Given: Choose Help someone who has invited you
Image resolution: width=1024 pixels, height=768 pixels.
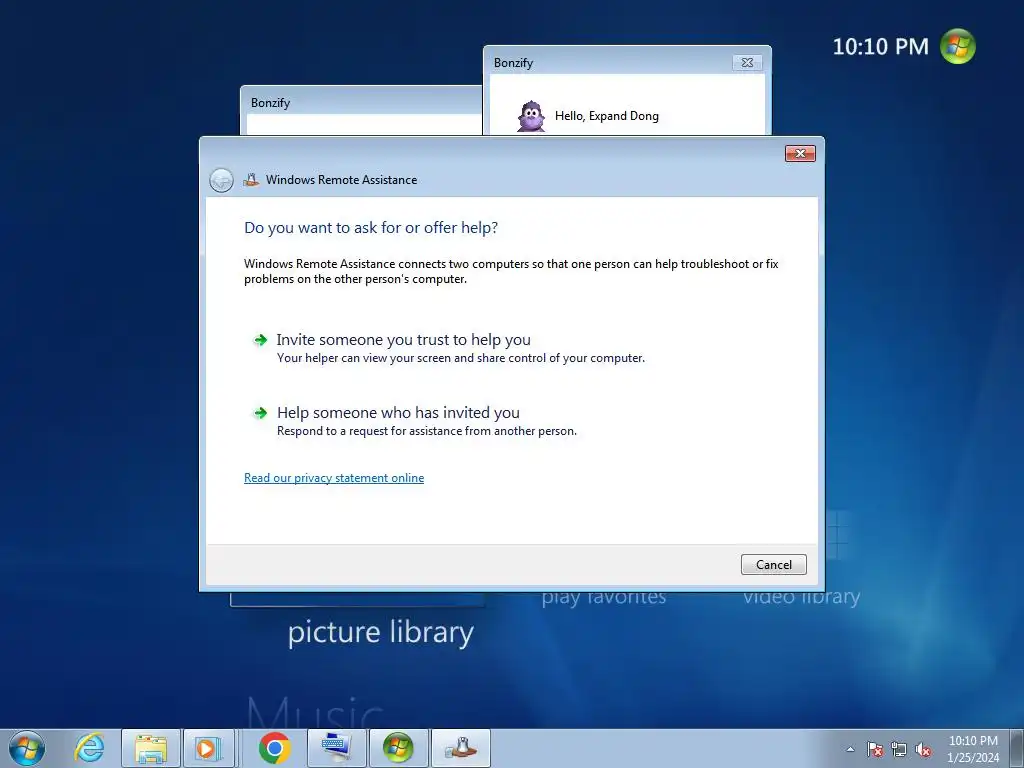Looking at the screenshot, I should (398, 413).
